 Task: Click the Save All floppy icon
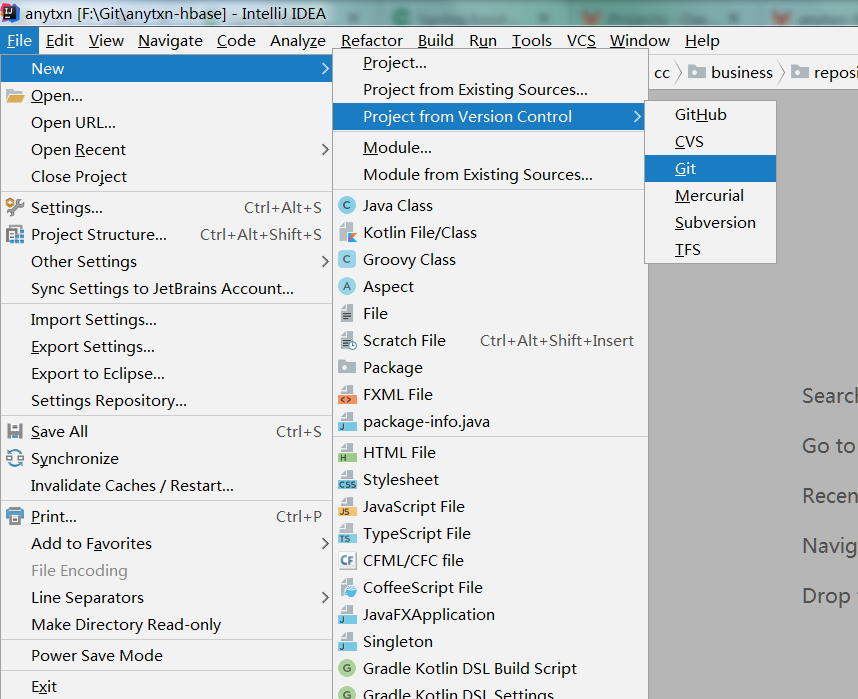tap(15, 431)
